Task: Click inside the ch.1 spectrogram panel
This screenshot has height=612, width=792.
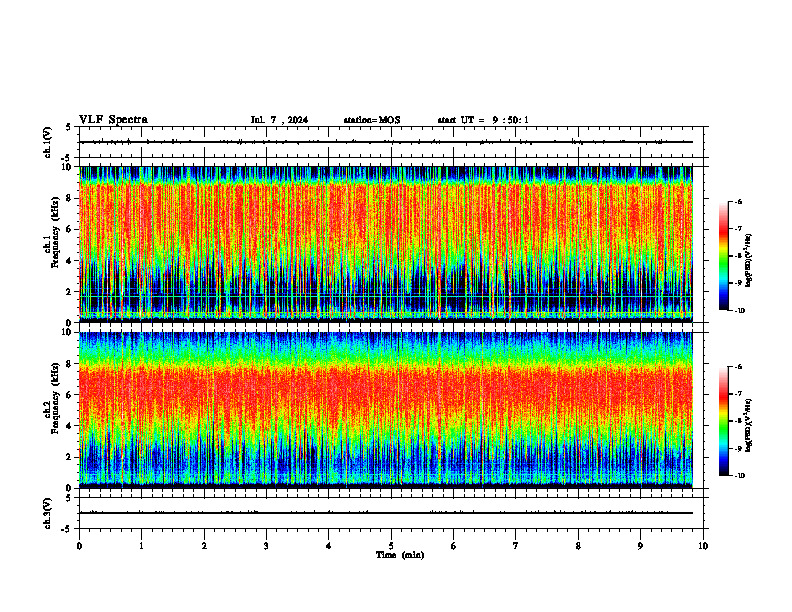Action: (x=386, y=244)
